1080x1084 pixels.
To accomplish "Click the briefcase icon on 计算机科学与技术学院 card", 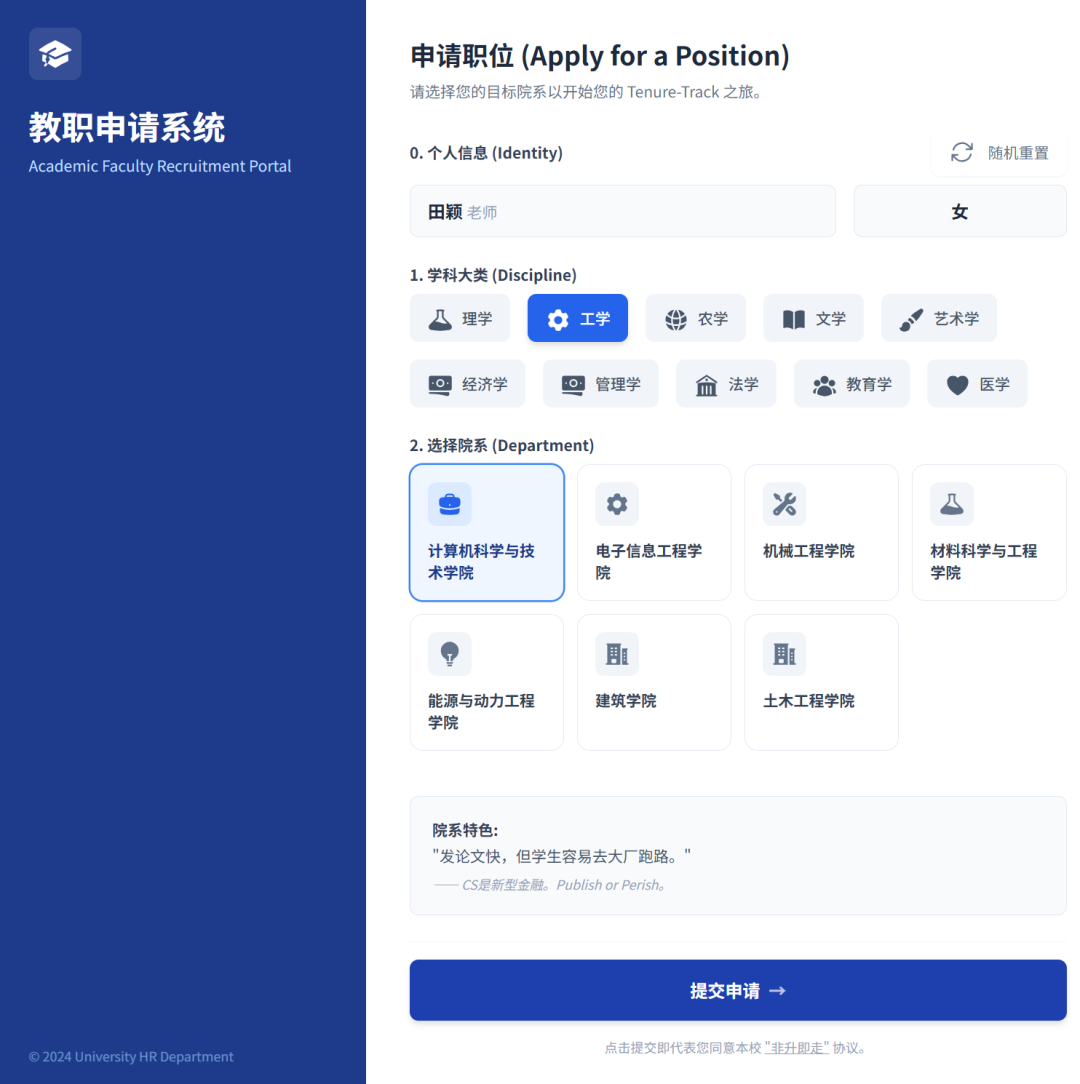I will (x=449, y=504).
